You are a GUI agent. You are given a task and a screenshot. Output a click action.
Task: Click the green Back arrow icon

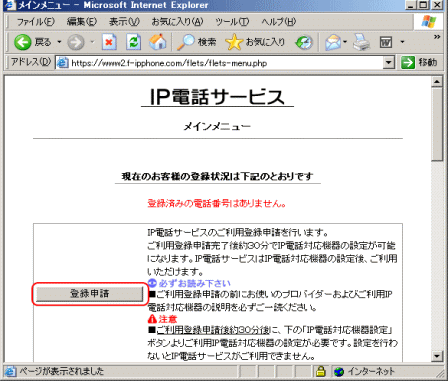coord(22,42)
